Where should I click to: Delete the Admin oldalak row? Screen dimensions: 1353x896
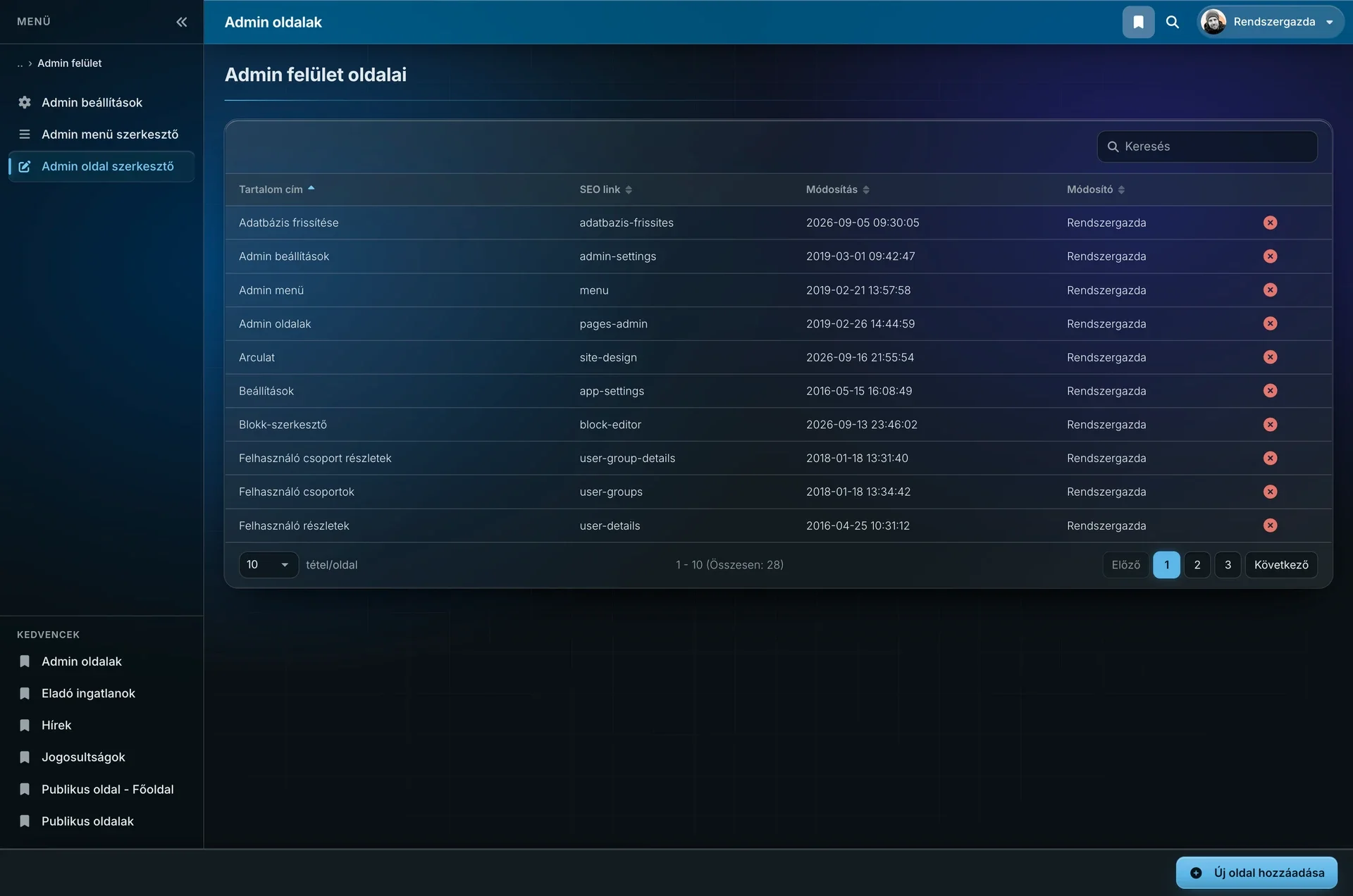1270,323
